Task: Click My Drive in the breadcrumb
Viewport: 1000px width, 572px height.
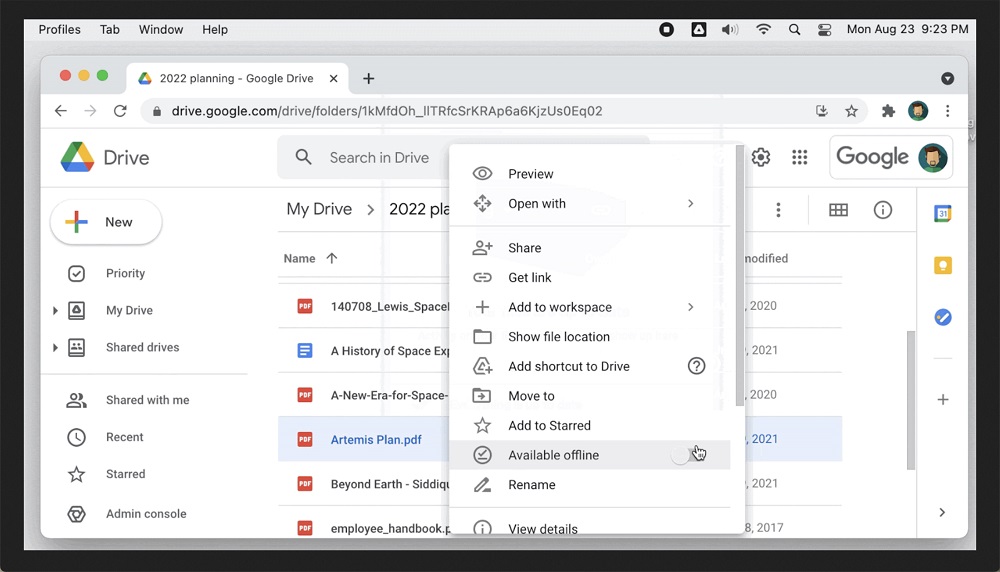Action: click(319, 209)
